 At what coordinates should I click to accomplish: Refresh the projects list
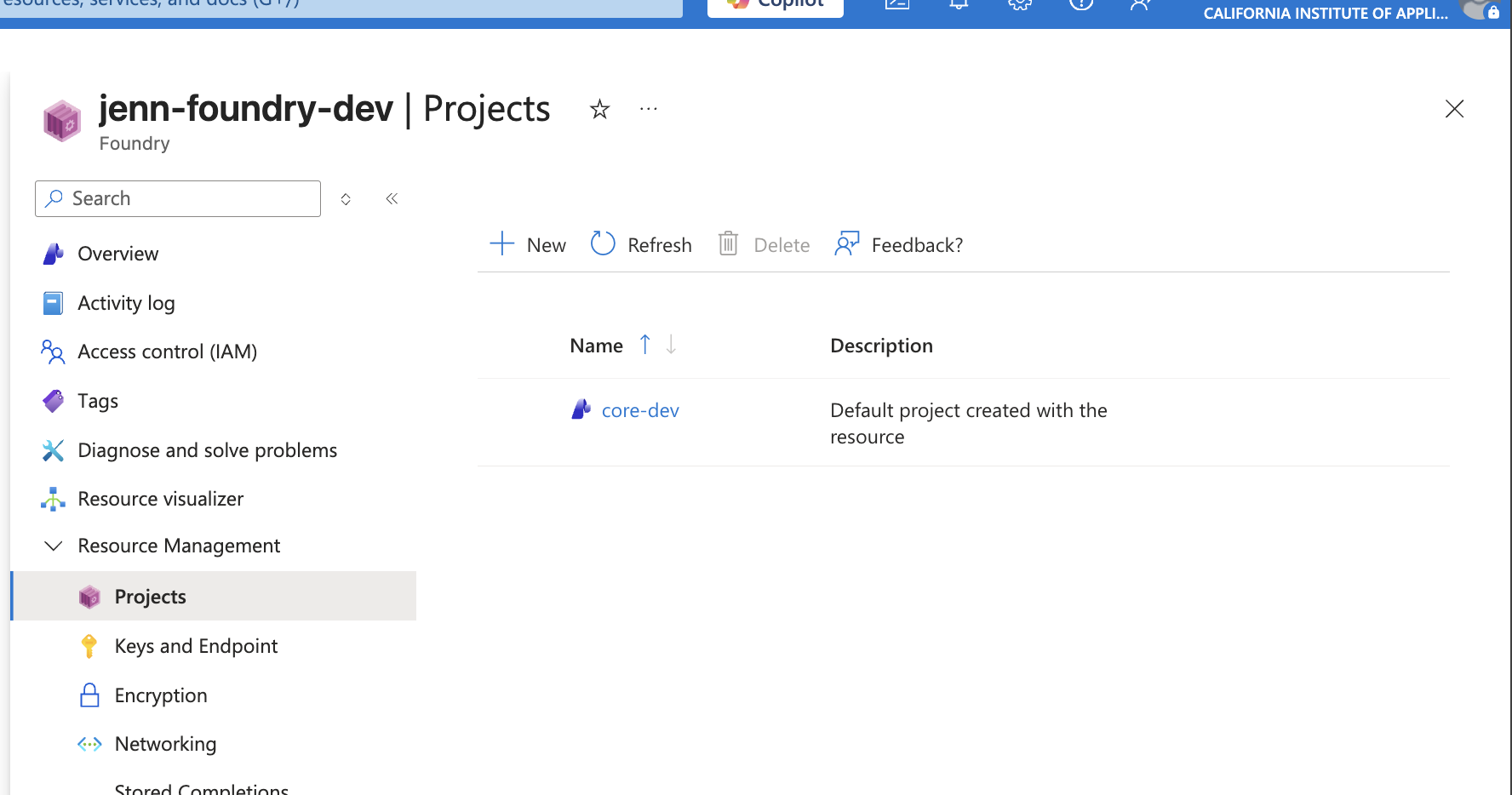[x=641, y=245]
